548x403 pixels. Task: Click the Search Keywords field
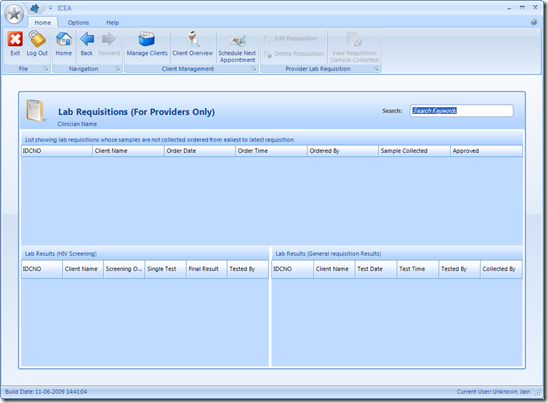[461, 111]
